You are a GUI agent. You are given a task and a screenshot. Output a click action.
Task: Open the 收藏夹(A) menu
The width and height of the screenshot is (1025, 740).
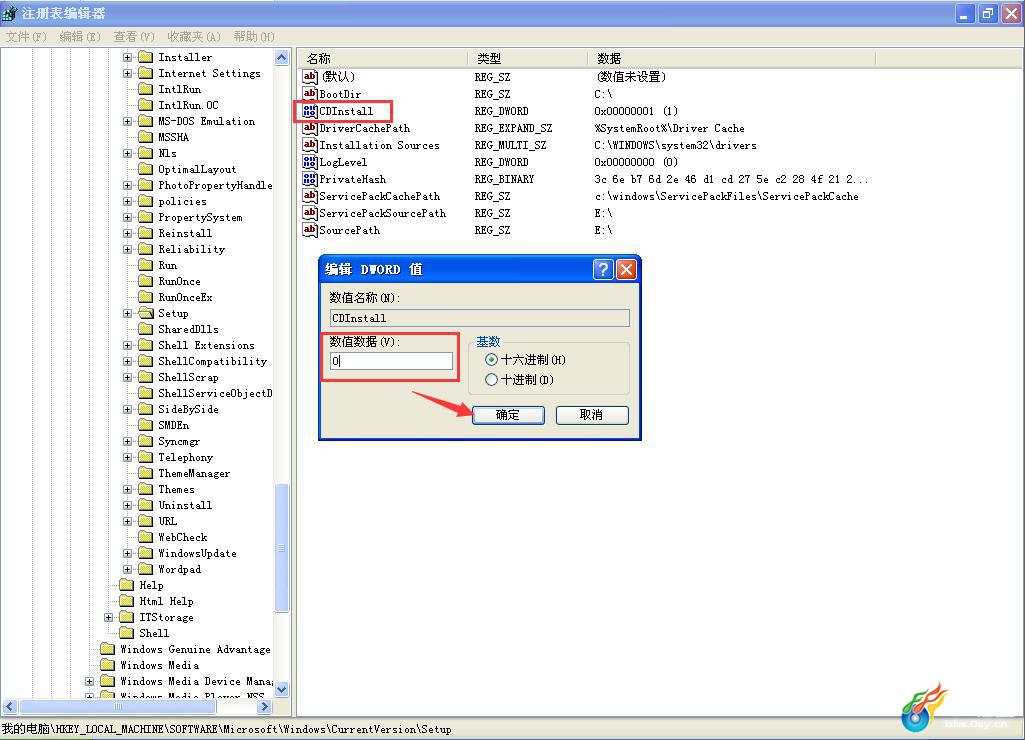194,37
